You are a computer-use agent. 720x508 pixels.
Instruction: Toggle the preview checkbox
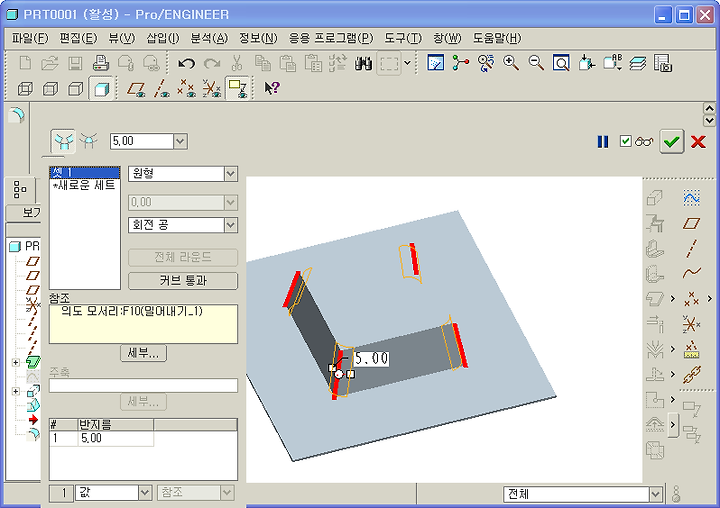(x=625, y=141)
